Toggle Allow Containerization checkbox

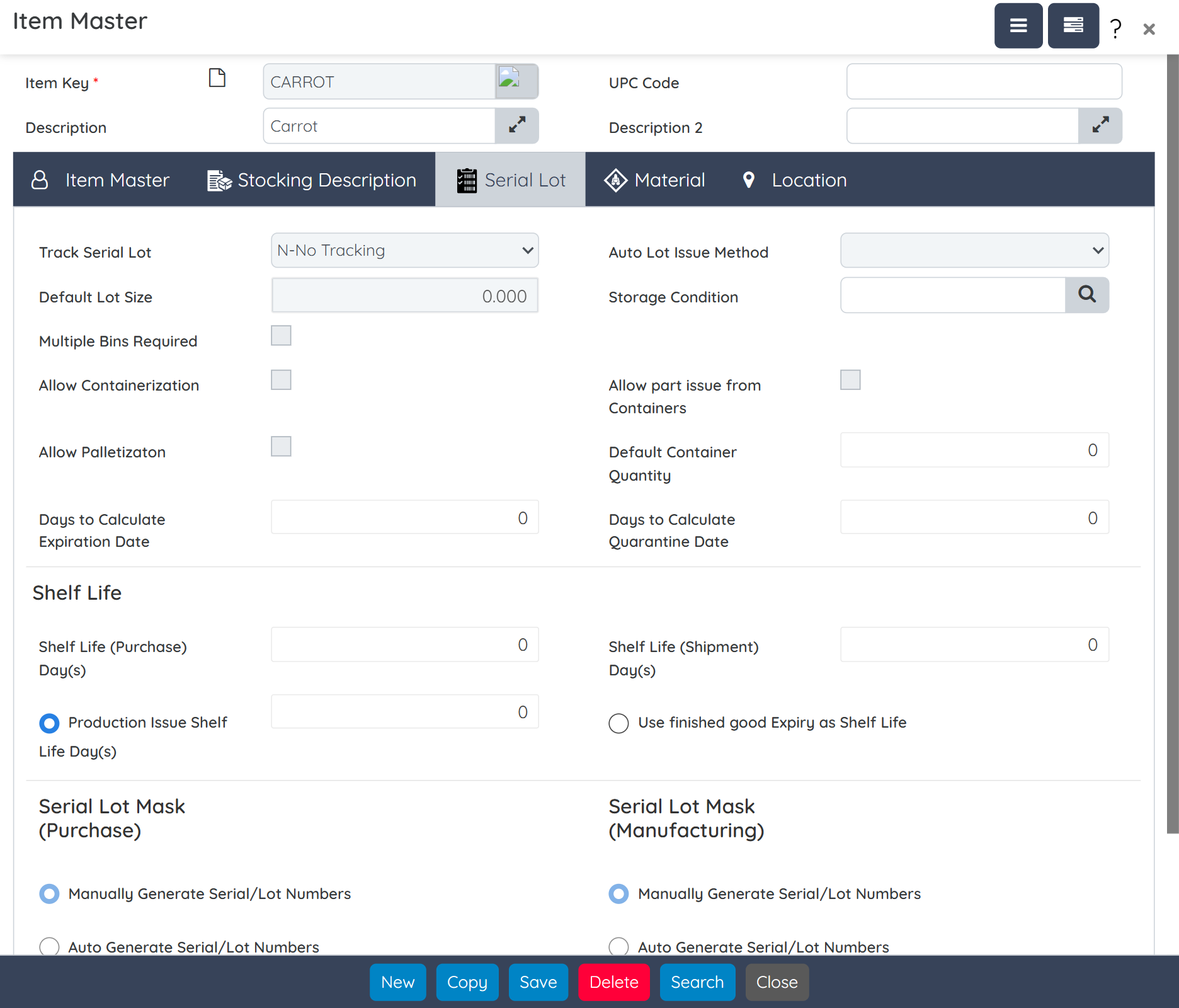click(281, 379)
